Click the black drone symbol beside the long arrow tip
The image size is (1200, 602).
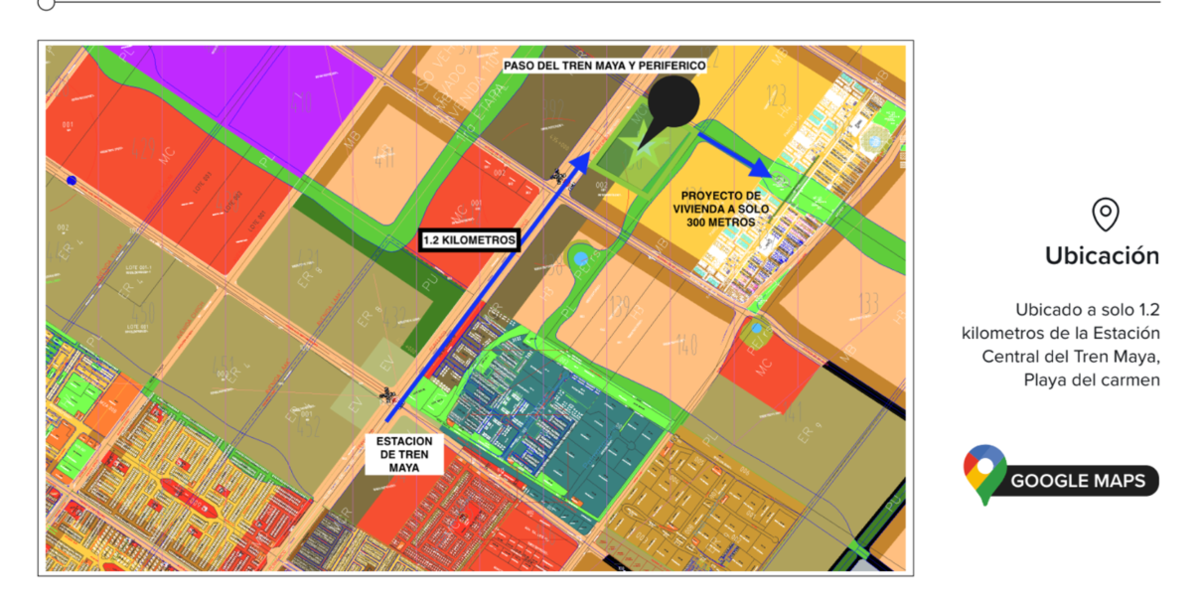pyautogui.click(x=558, y=177)
